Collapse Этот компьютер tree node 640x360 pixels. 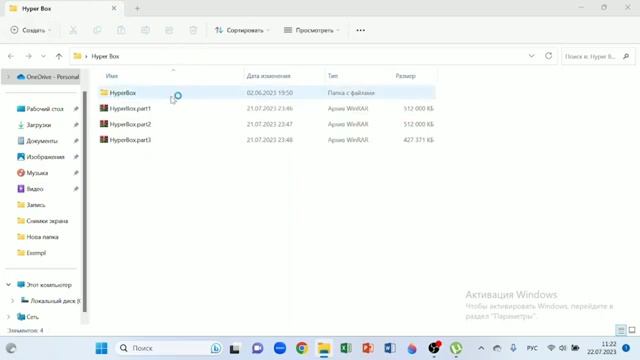9,284
